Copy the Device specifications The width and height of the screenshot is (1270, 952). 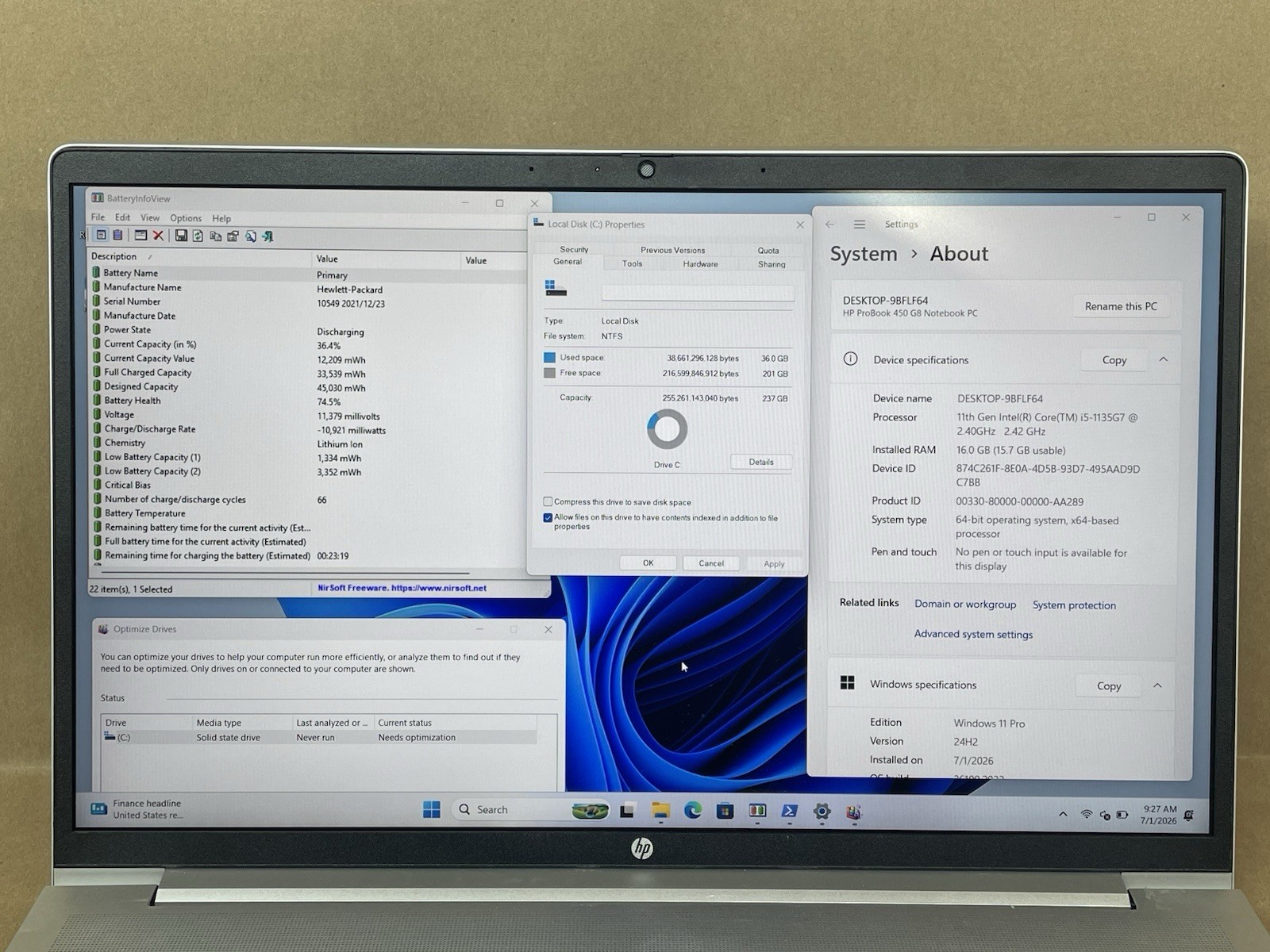coord(1114,360)
